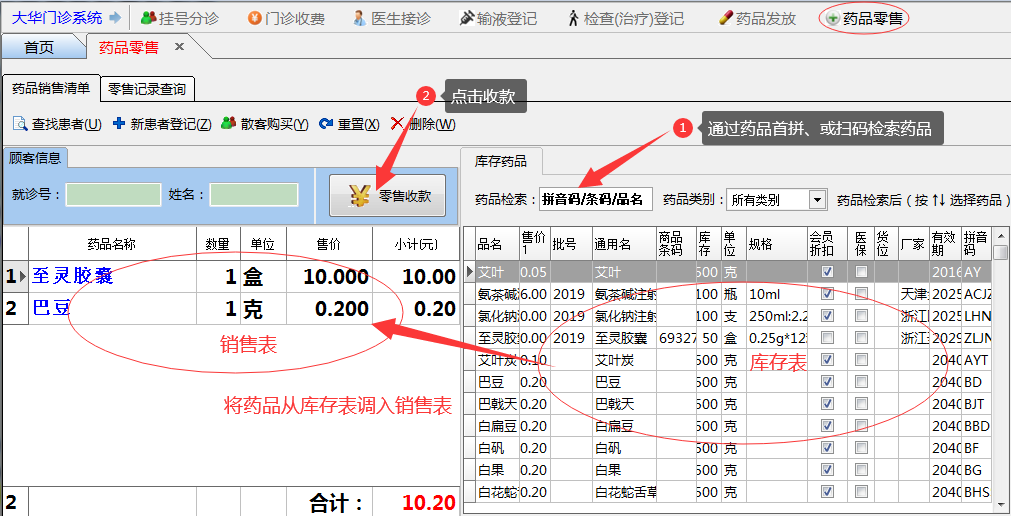The height and width of the screenshot is (516, 1011).
Task: Close the 药品零售 tab
Action: pos(179,46)
